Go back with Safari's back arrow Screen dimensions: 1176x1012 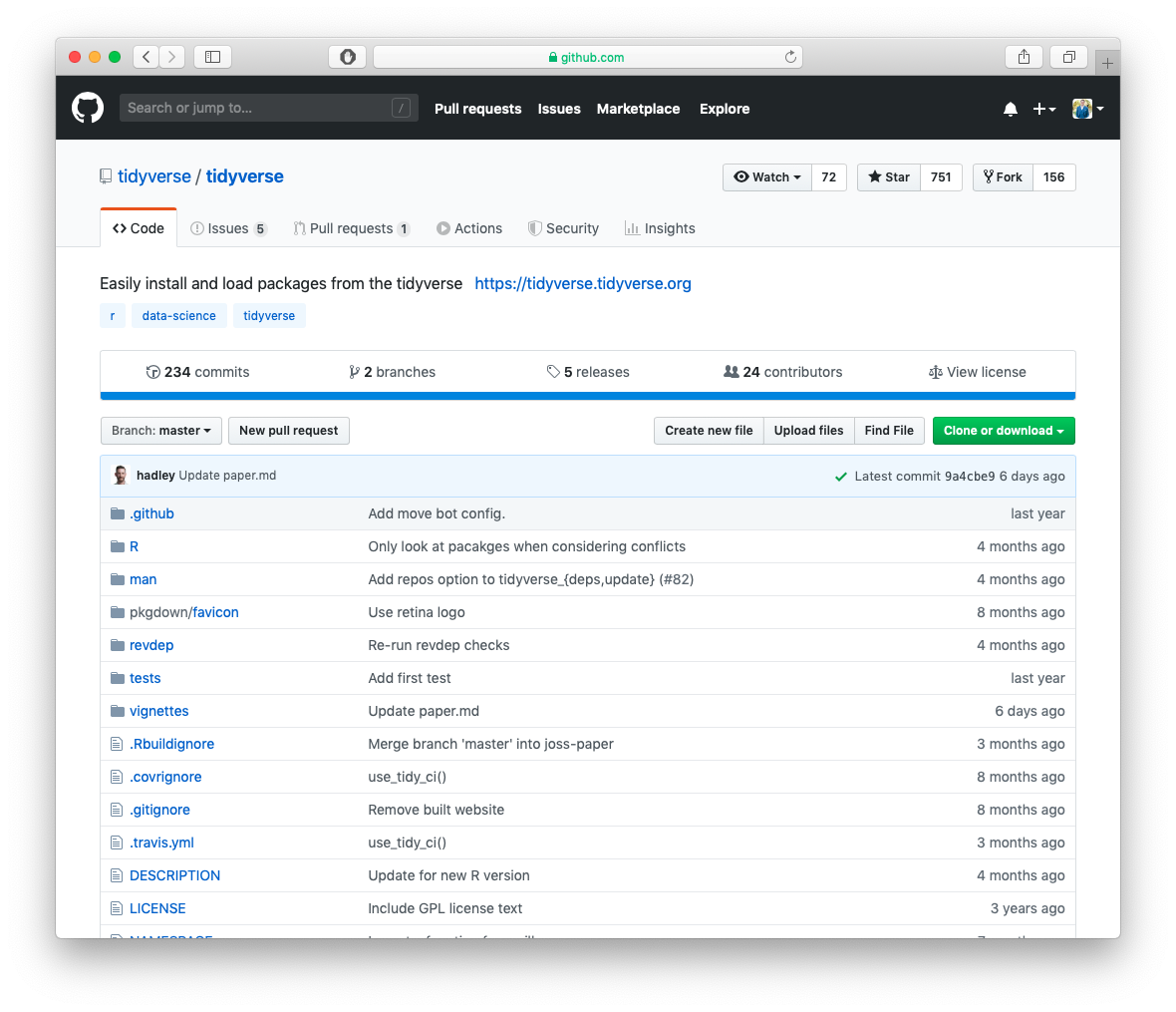[147, 57]
